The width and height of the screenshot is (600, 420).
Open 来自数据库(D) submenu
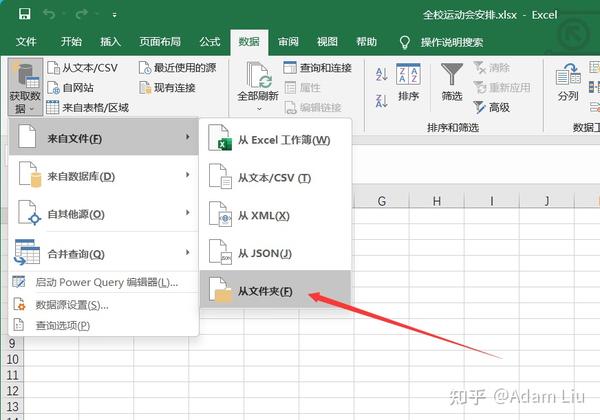tap(103, 176)
